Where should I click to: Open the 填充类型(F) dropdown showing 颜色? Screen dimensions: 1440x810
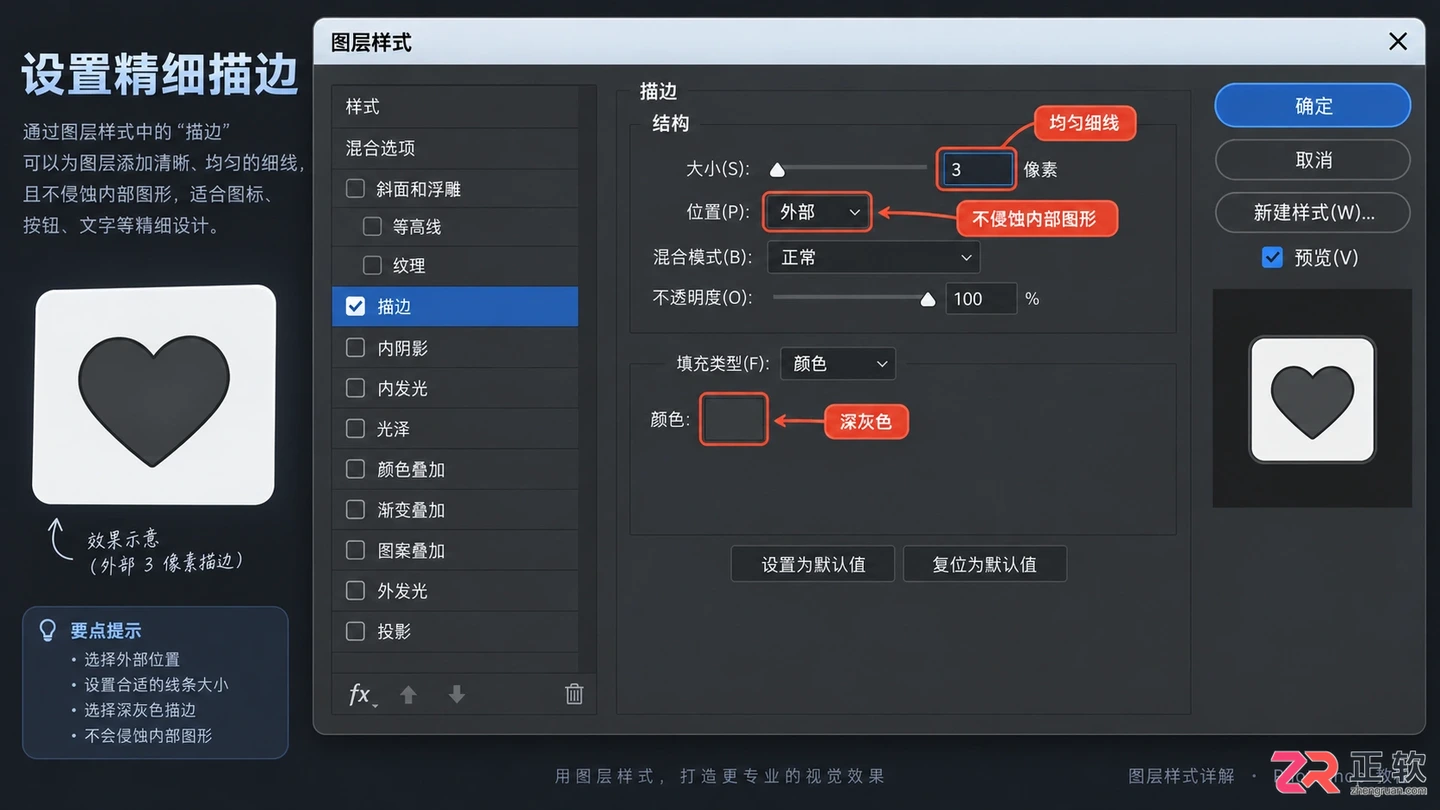838,364
